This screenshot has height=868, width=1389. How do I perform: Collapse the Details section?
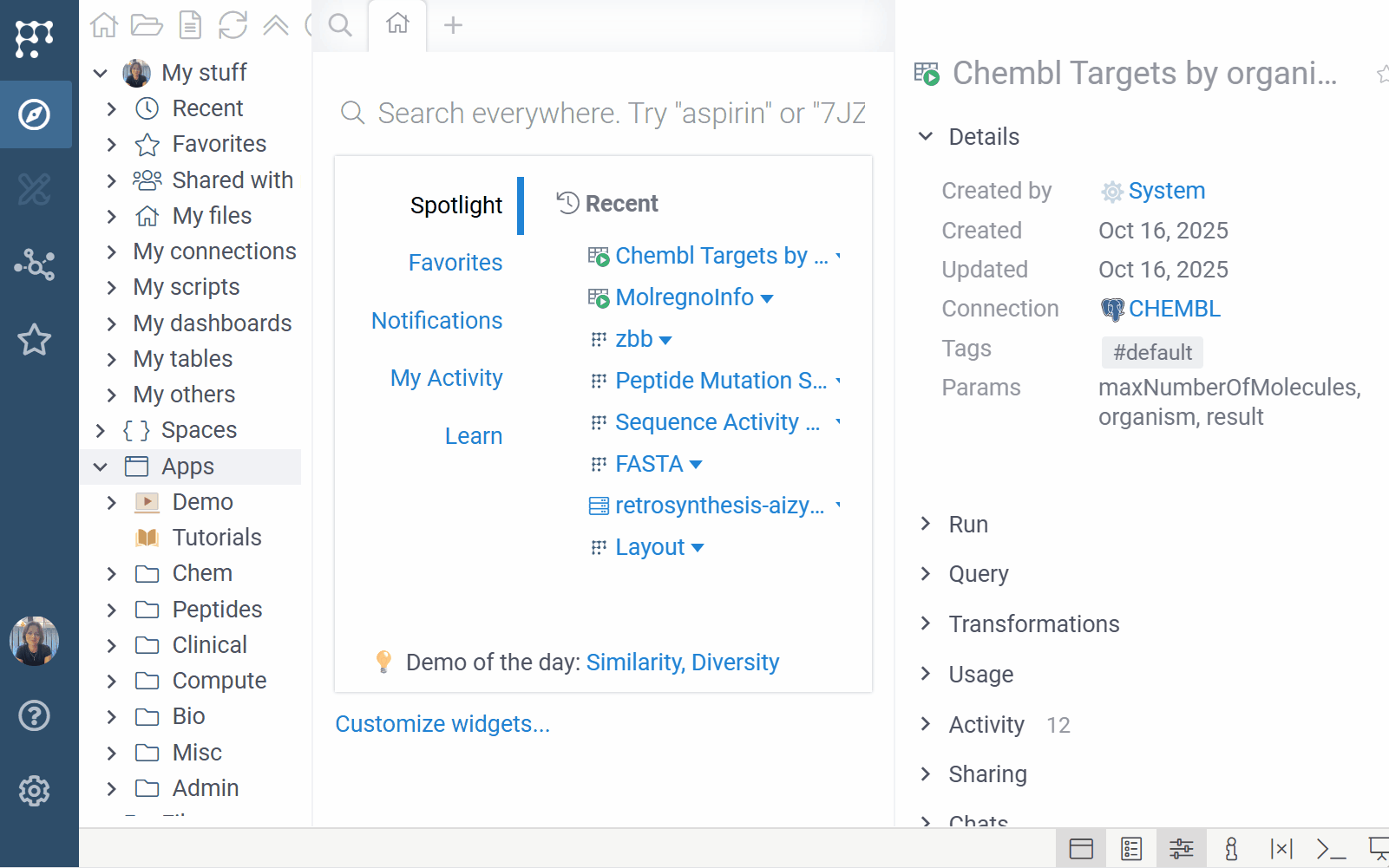tap(926, 137)
